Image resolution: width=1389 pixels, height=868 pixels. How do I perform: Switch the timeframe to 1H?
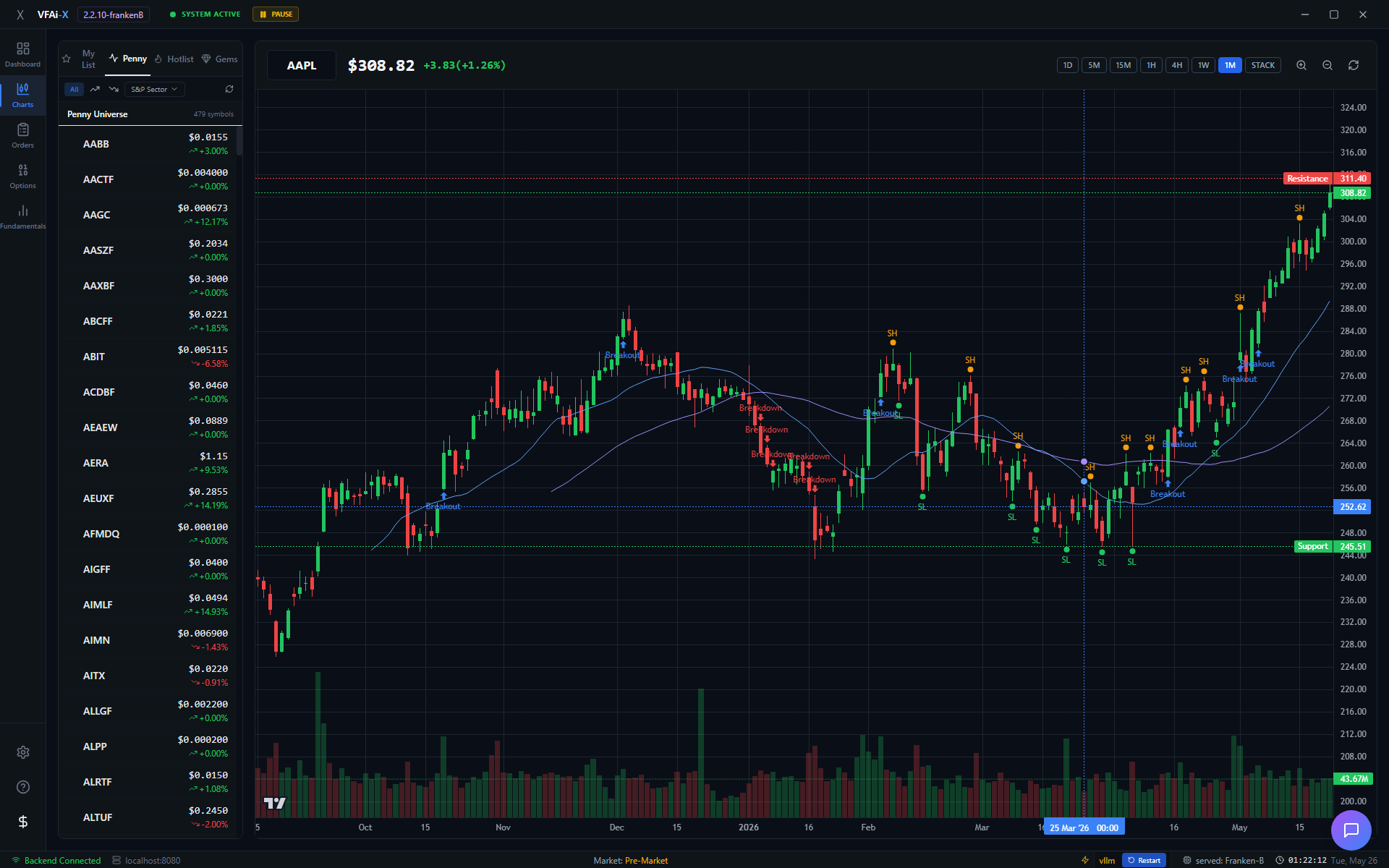(x=1151, y=65)
